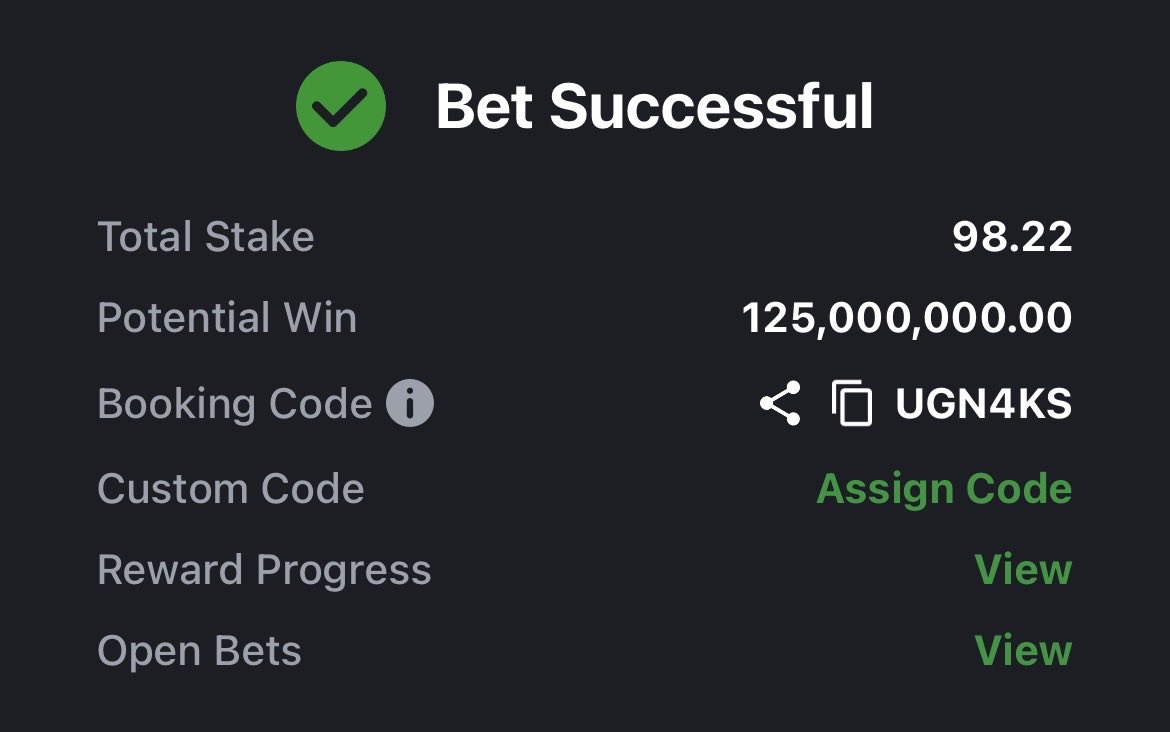The height and width of the screenshot is (732, 1170).
Task: Select Assign Code for custom code
Action: [x=944, y=489]
